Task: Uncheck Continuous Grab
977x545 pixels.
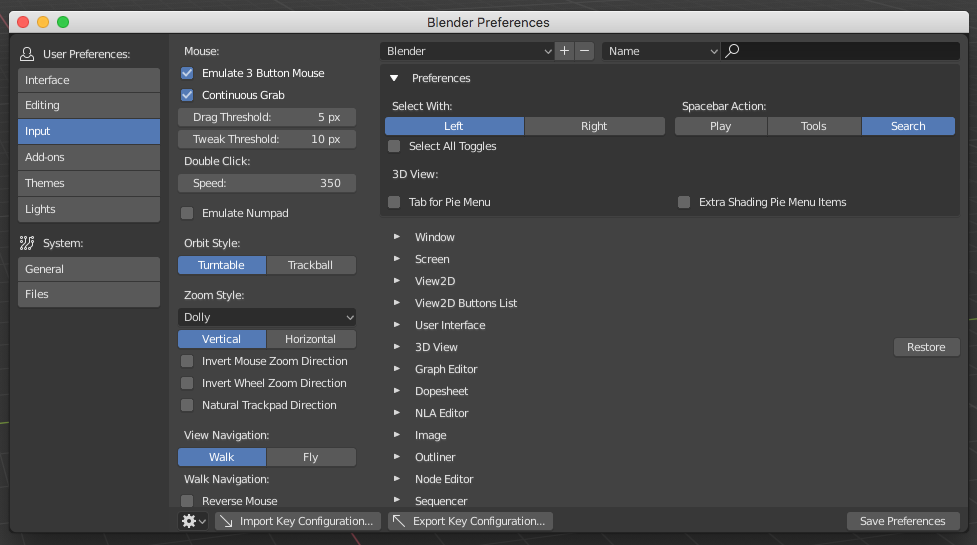Action: (x=187, y=95)
